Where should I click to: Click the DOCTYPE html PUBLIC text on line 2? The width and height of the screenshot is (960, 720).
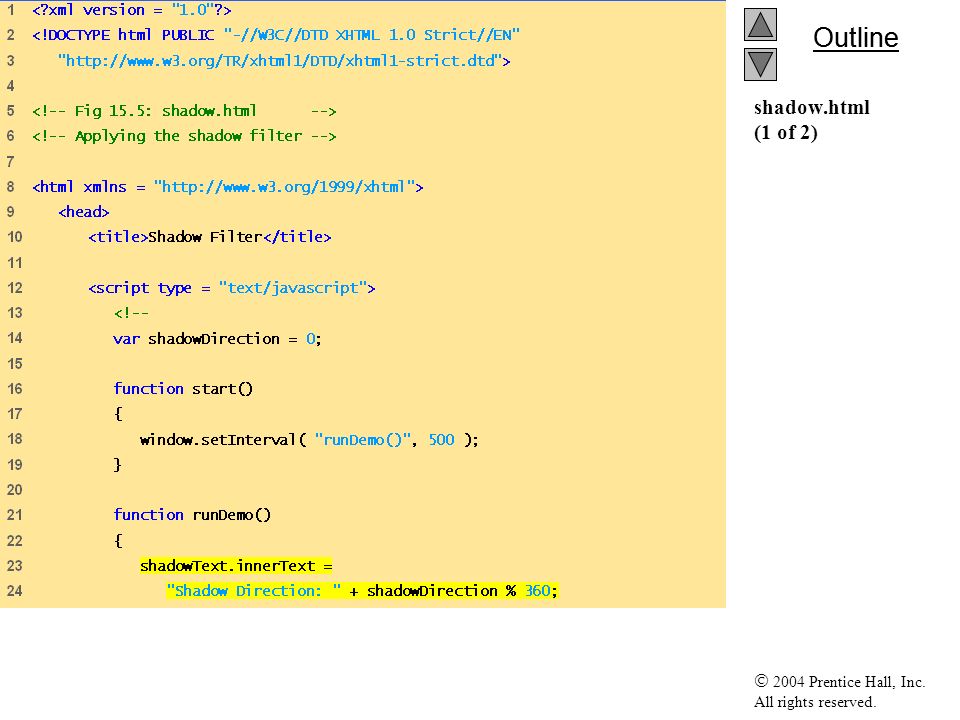[123, 35]
